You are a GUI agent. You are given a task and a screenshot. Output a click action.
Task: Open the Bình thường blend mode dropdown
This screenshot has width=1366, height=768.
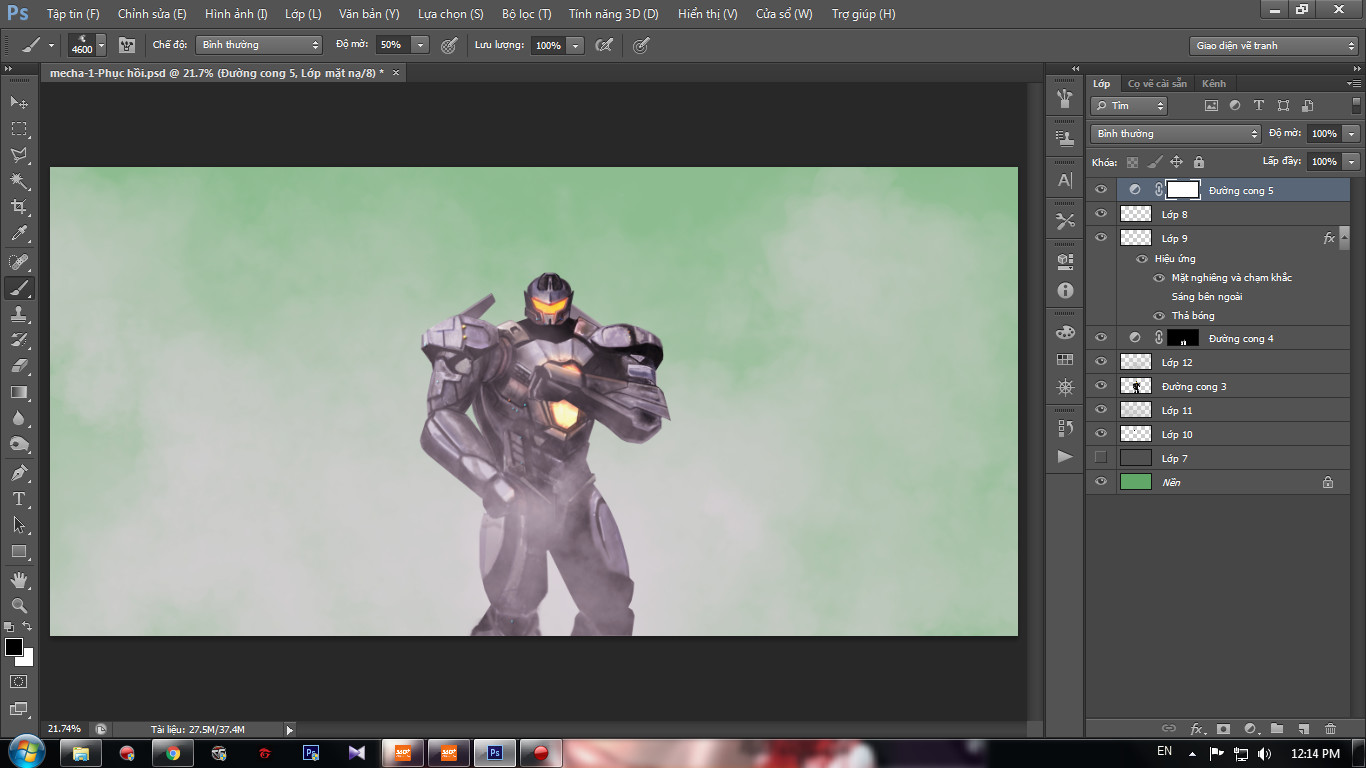[x=1175, y=133]
